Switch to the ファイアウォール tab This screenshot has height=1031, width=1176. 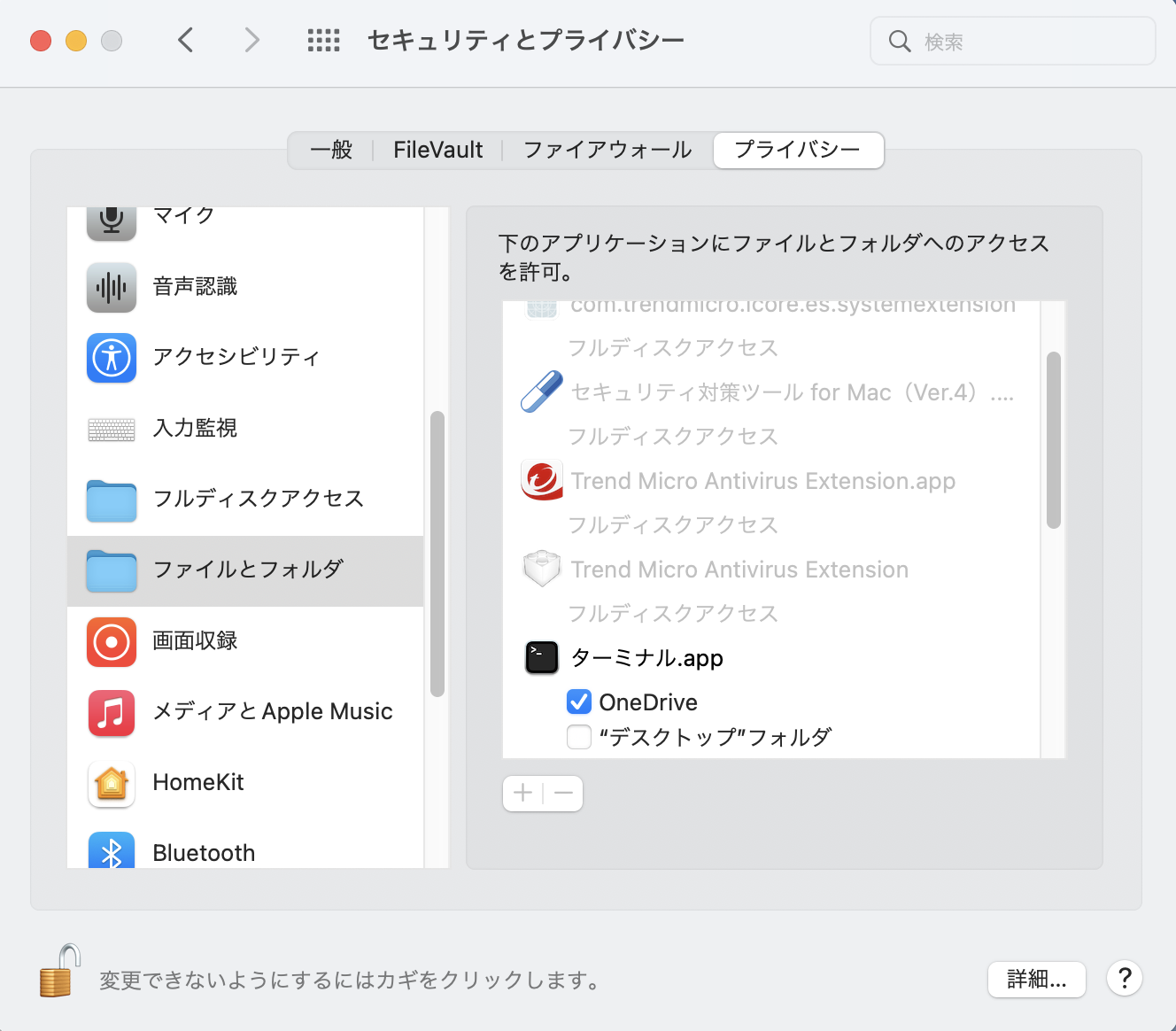click(x=607, y=150)
